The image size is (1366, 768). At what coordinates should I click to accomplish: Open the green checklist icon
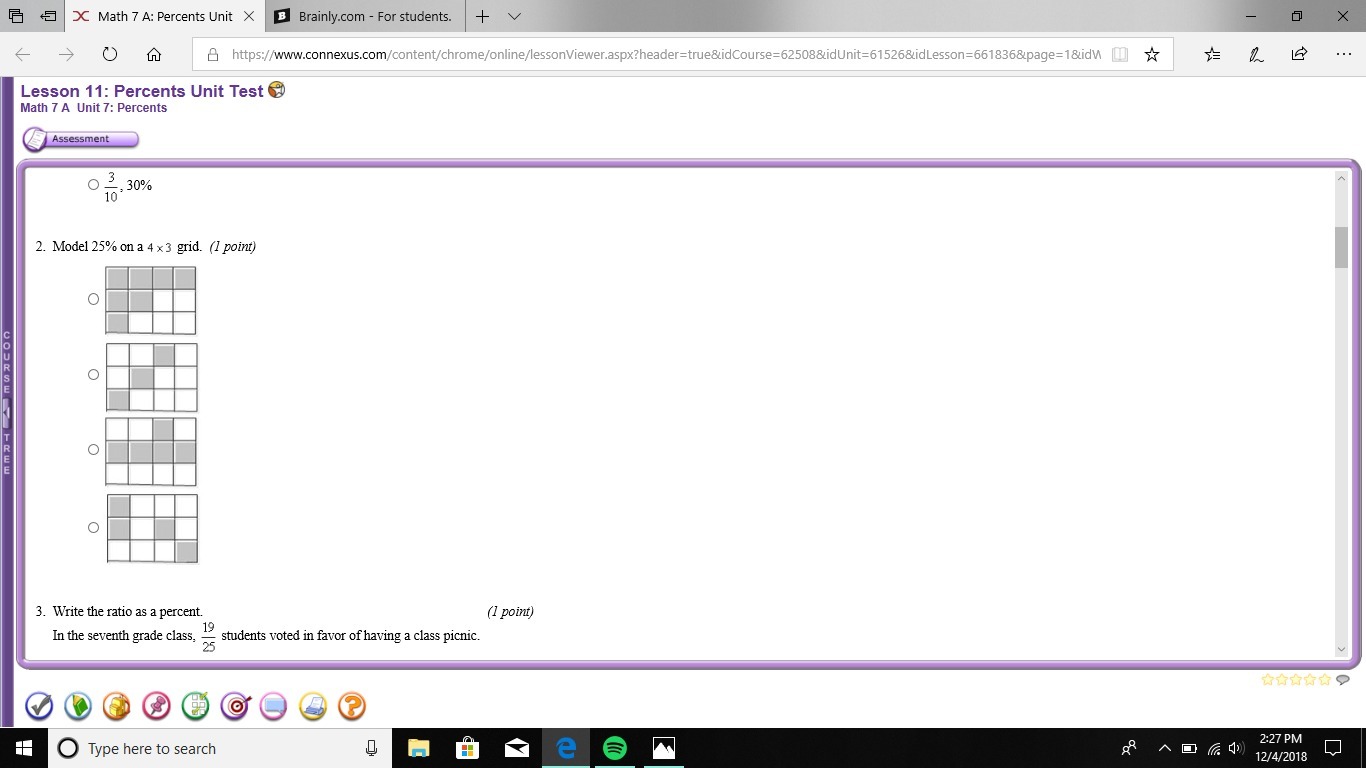tap(195, 706)
